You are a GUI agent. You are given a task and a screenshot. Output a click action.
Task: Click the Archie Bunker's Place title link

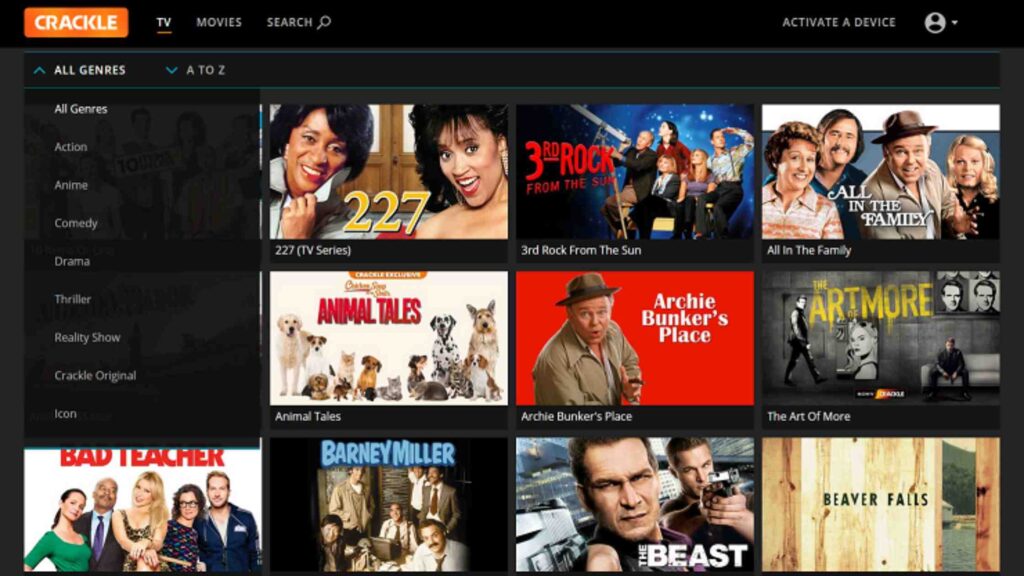click(x=577, y=417)
